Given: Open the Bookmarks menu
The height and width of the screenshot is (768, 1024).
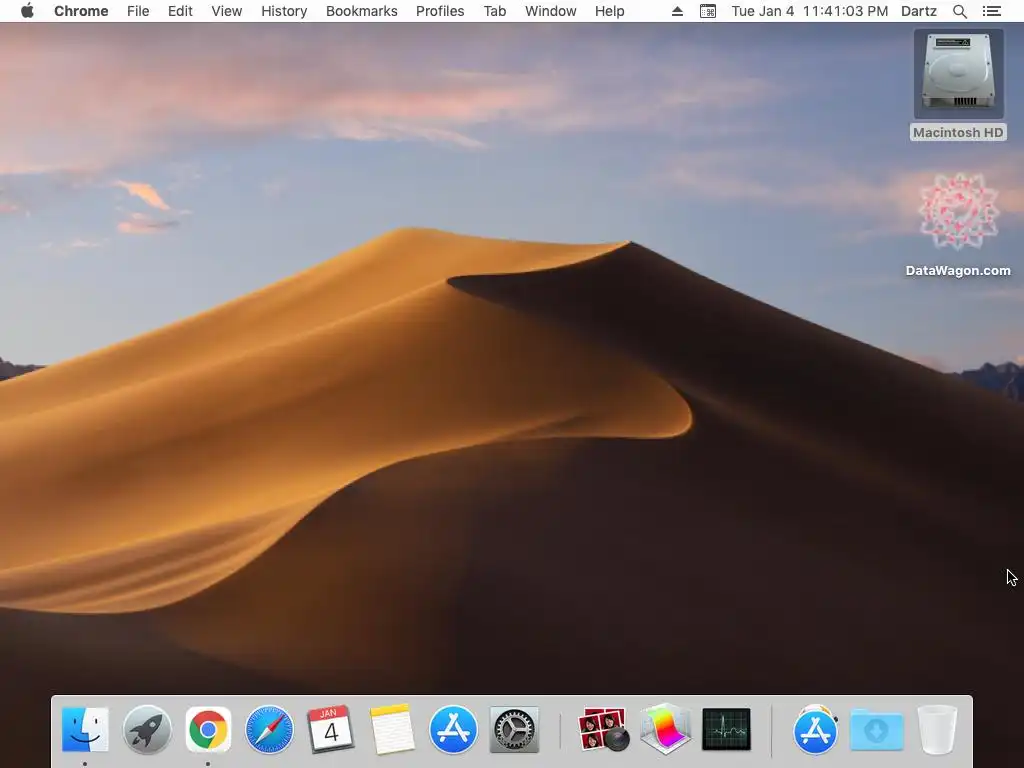Looking at the screenshot, I should point(361,11).
